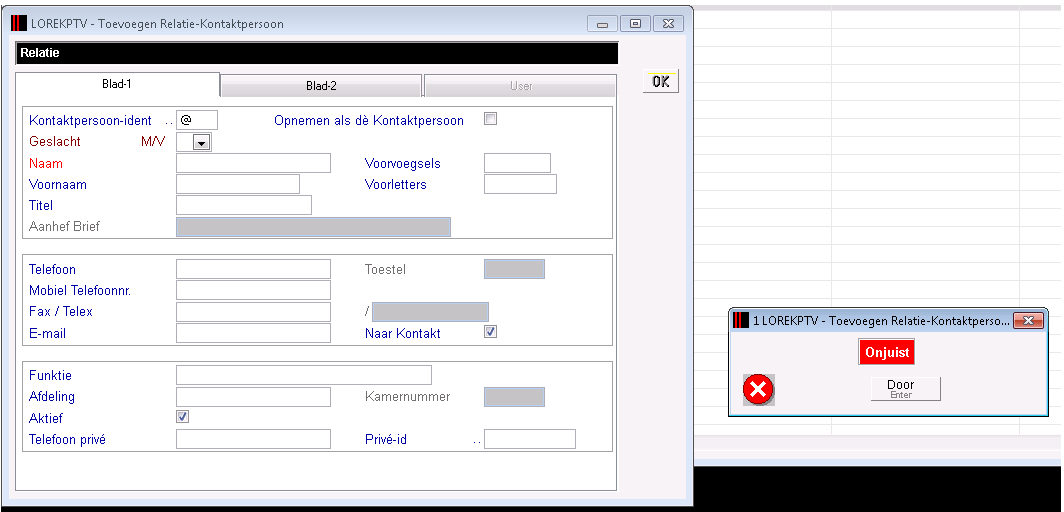Close the Onjuist error dialog

coord(1028,320)
